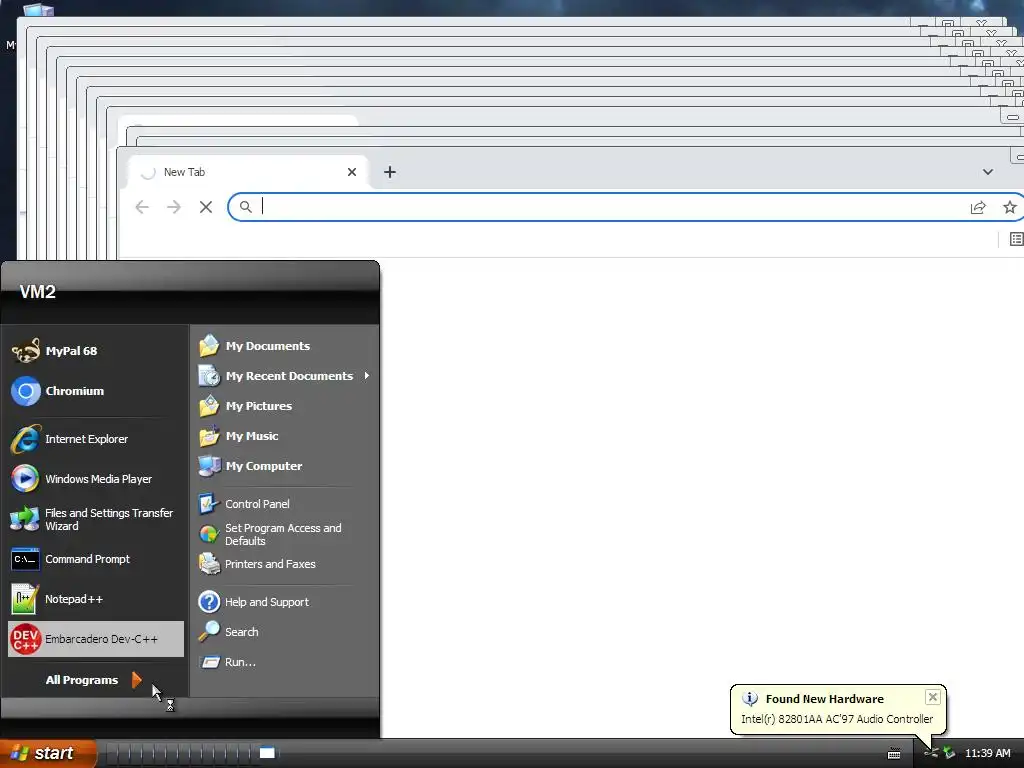Click the taskbar clock showing 11:39 AM
The image size is (1024, 768).
click(x=987, y=754)
